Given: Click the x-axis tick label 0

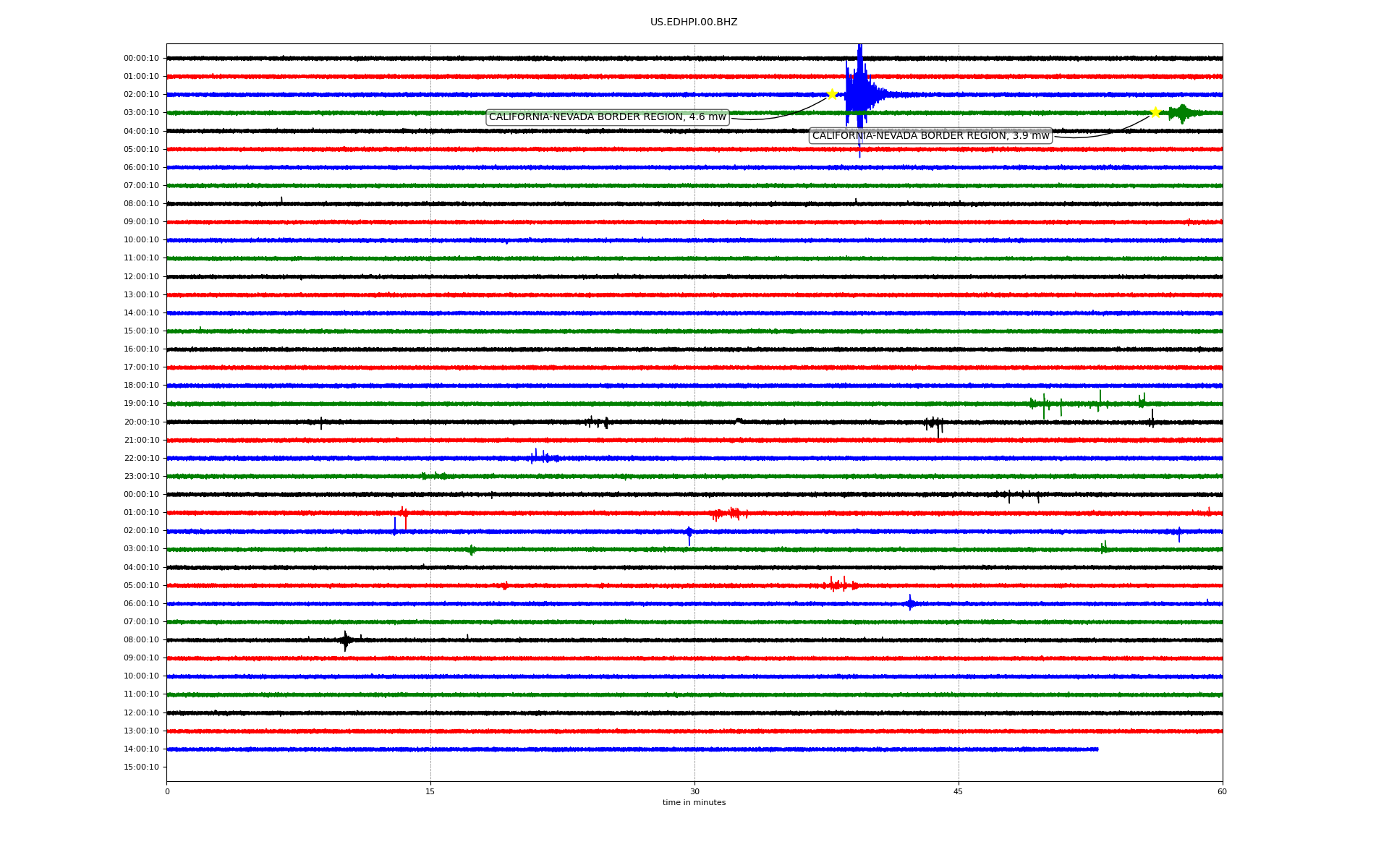Looking at the screenshot, I should click(167, 791).
